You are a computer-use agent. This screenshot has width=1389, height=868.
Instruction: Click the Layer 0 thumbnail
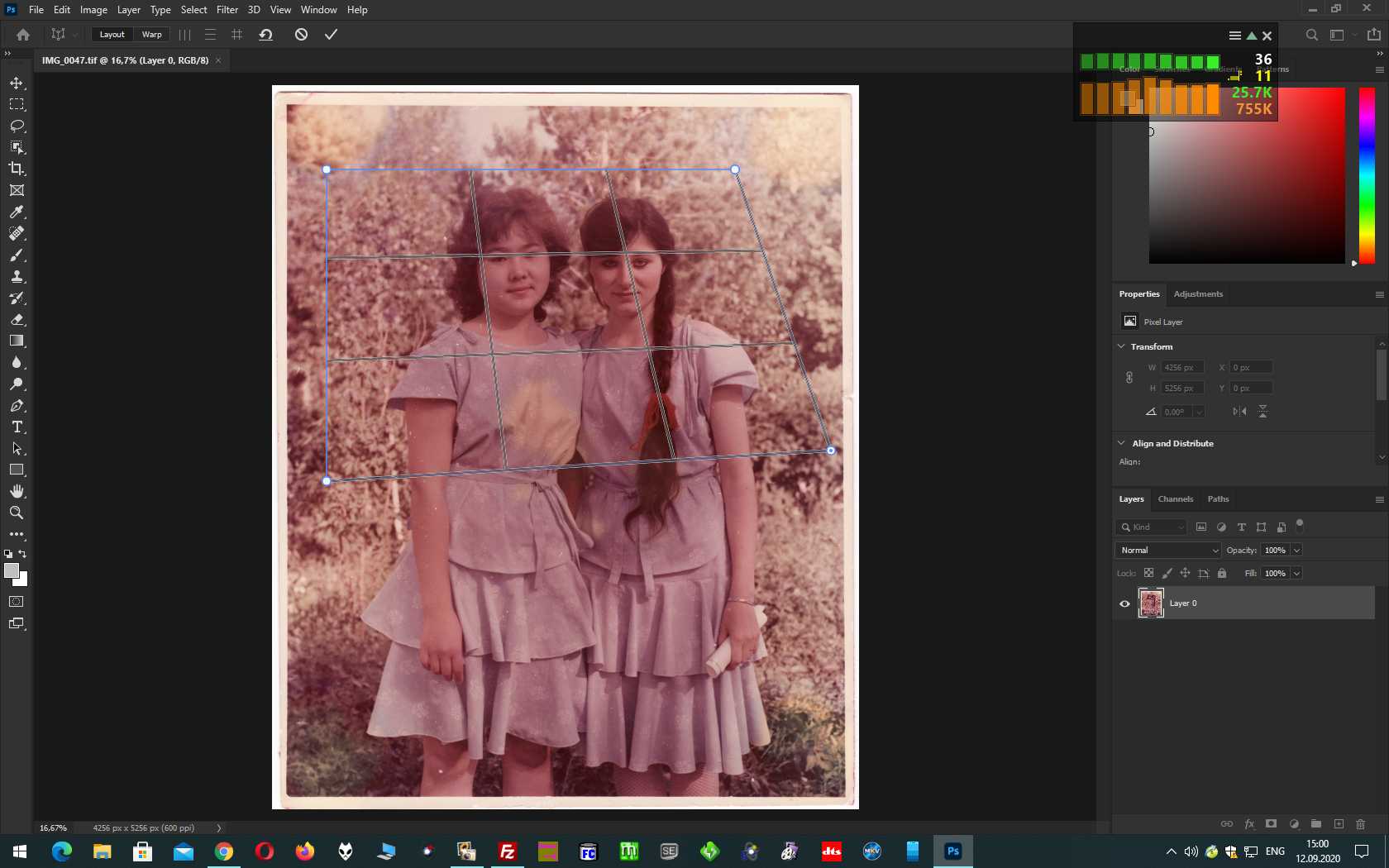(1151, 603)
